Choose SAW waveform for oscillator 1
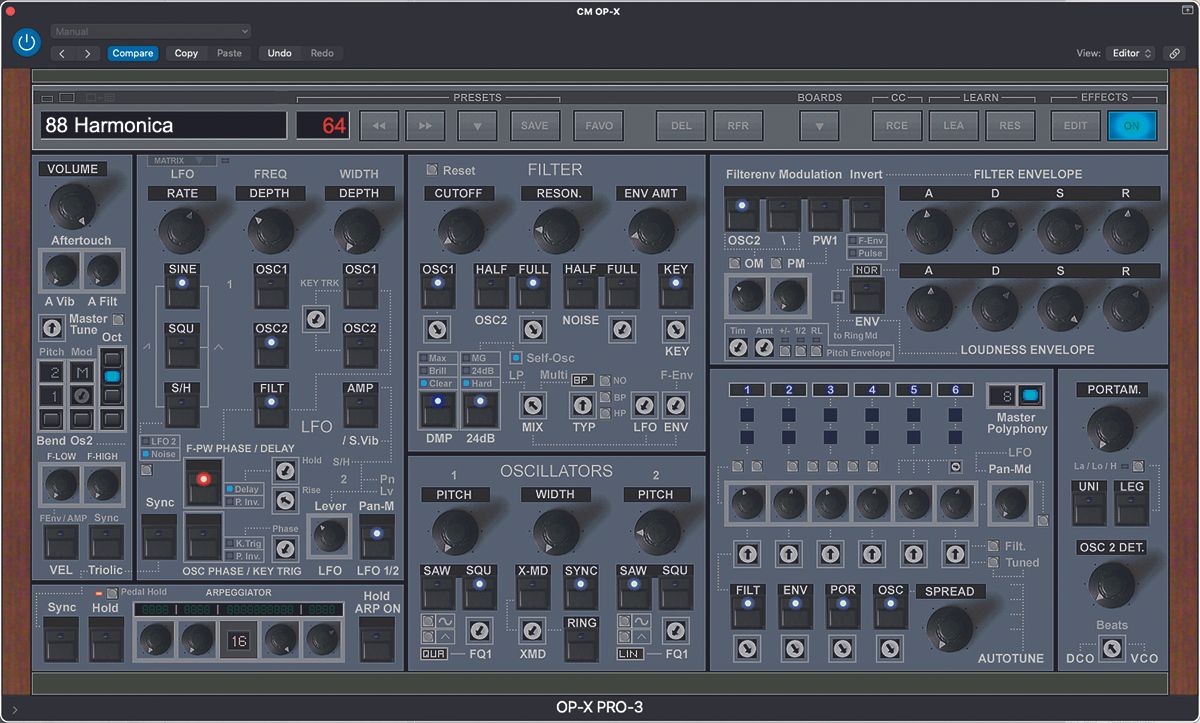The image size is (1200, 723). [437, 588]
